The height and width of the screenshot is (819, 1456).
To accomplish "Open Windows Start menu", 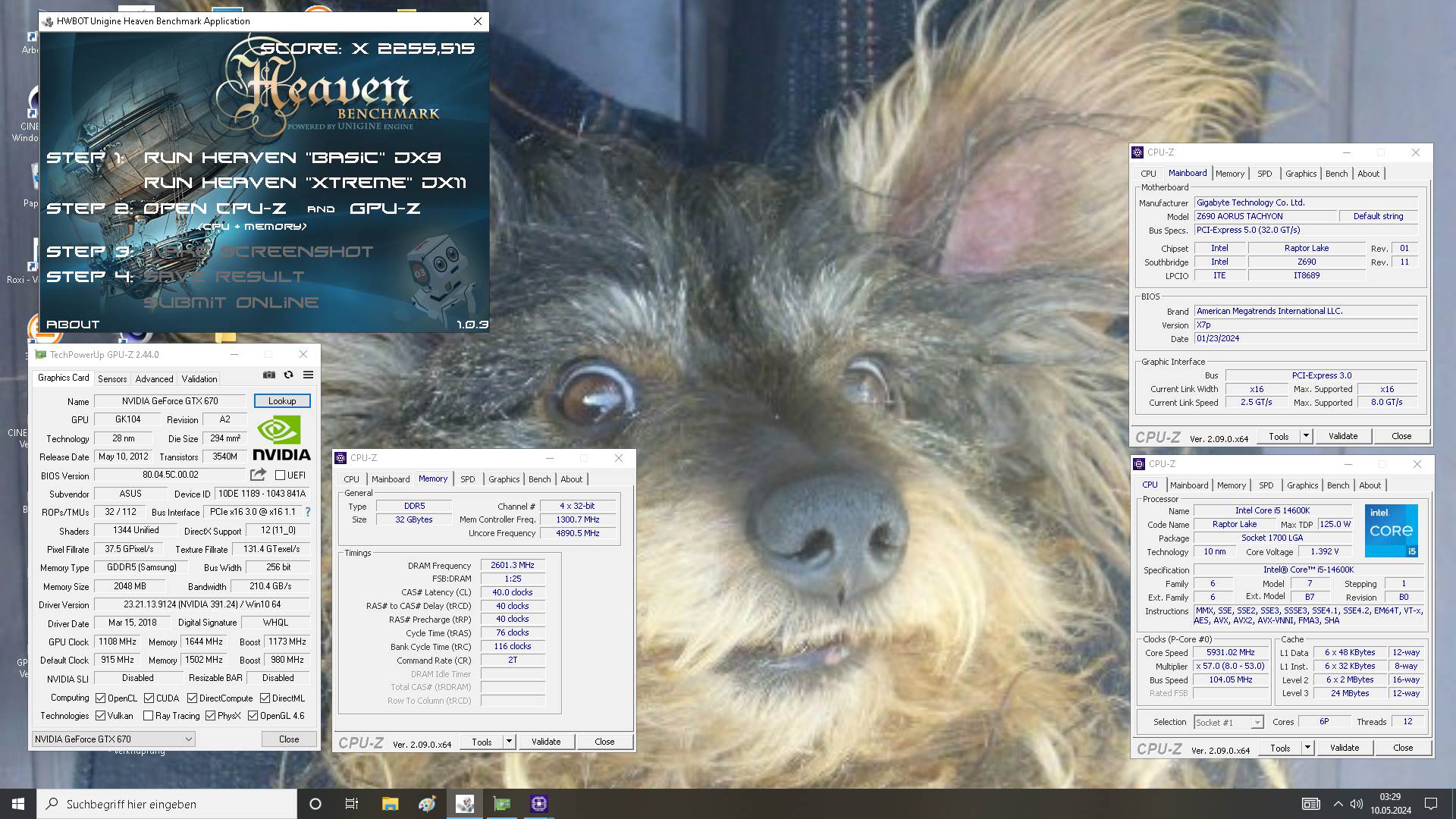I will [x=18, y=804].
